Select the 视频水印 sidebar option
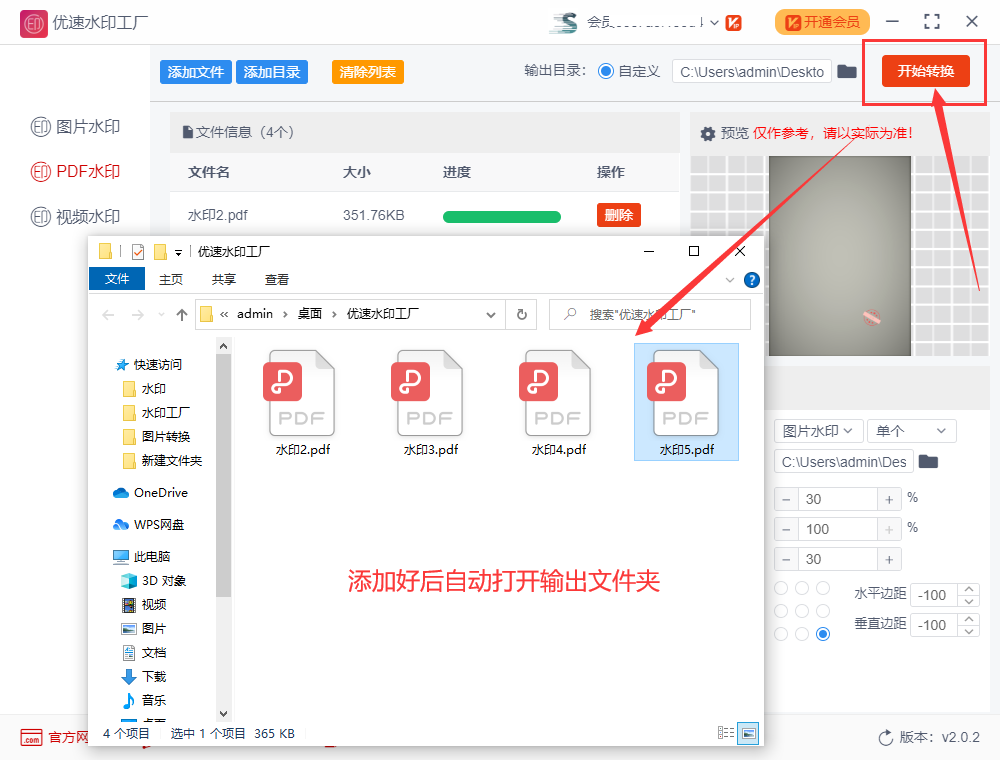Image resolution: width=1000 pixels, height=760 pixels. tap(75, 216)
